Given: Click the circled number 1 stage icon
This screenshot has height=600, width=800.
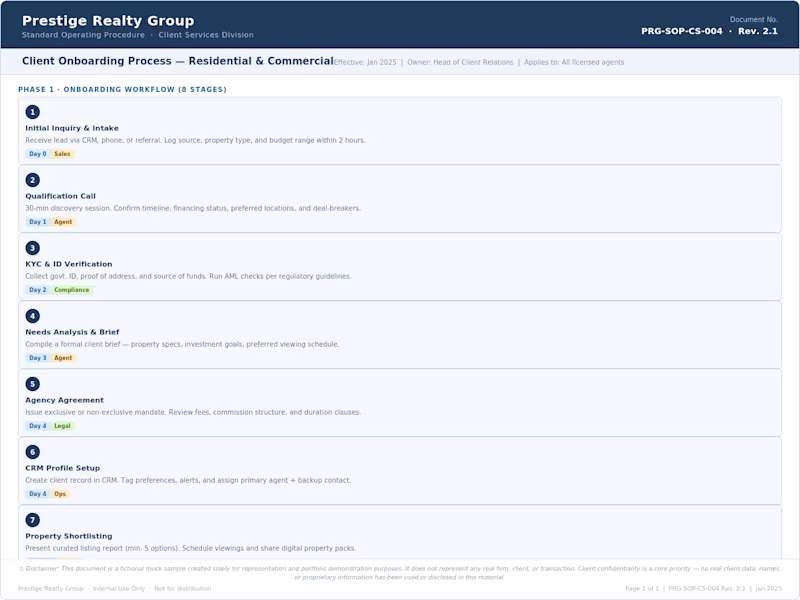Looking at the screenshot, I should [34, 111].
